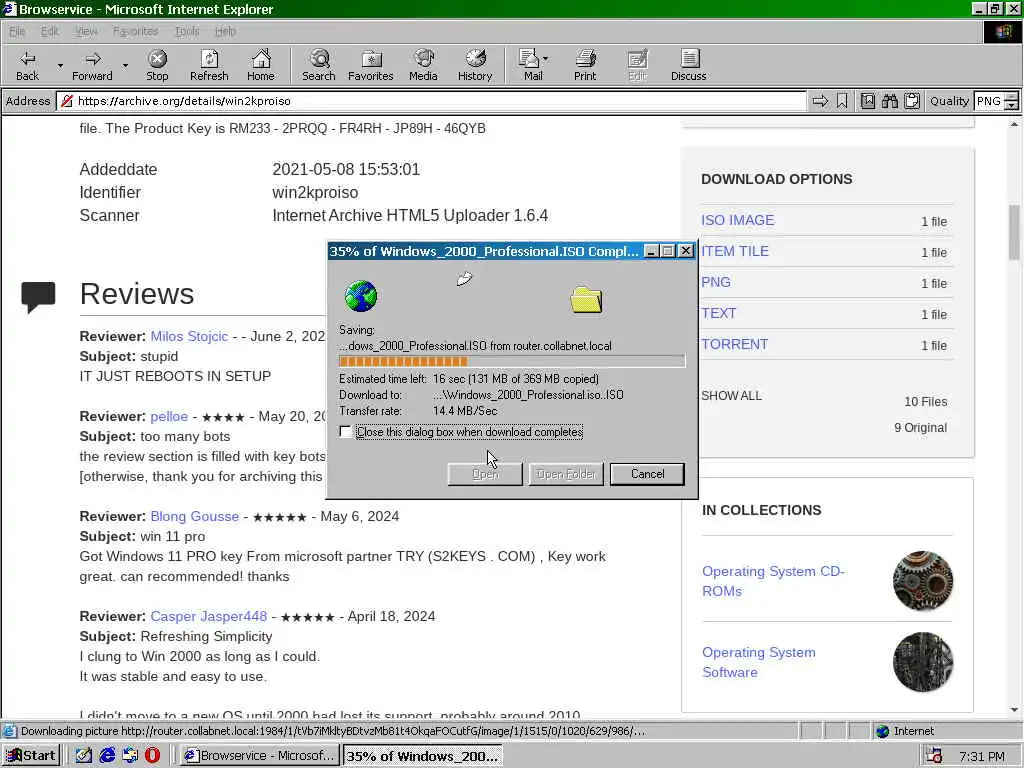Stop page loading with the Stop button
The width and height of the screenshot is (1024, 768).
click(157, 65)
